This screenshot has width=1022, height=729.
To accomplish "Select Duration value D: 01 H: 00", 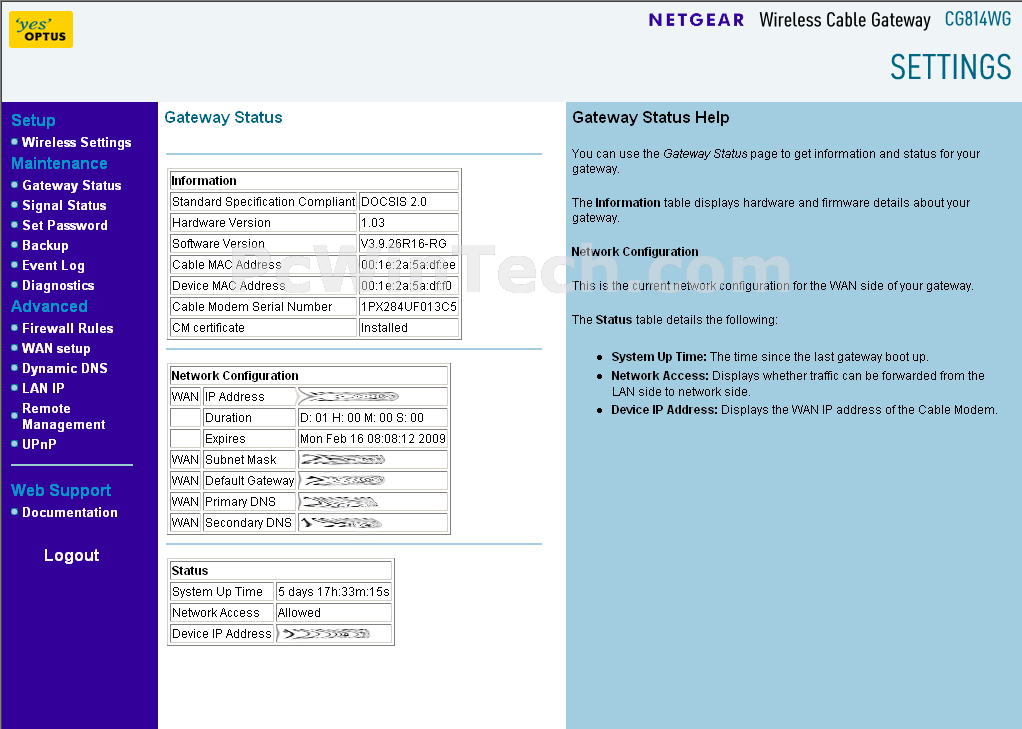I will point(373,417).
